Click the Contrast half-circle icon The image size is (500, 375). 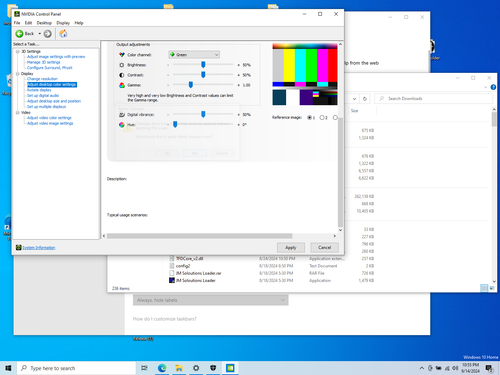point(122,75)
